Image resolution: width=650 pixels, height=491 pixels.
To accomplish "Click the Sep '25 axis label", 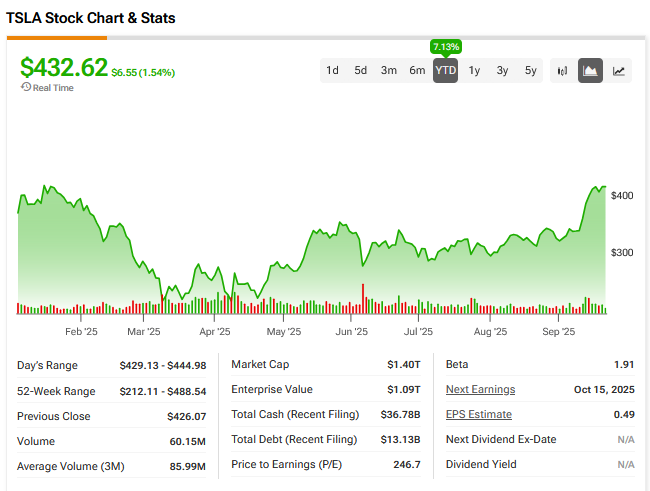I will click(558, 331).
